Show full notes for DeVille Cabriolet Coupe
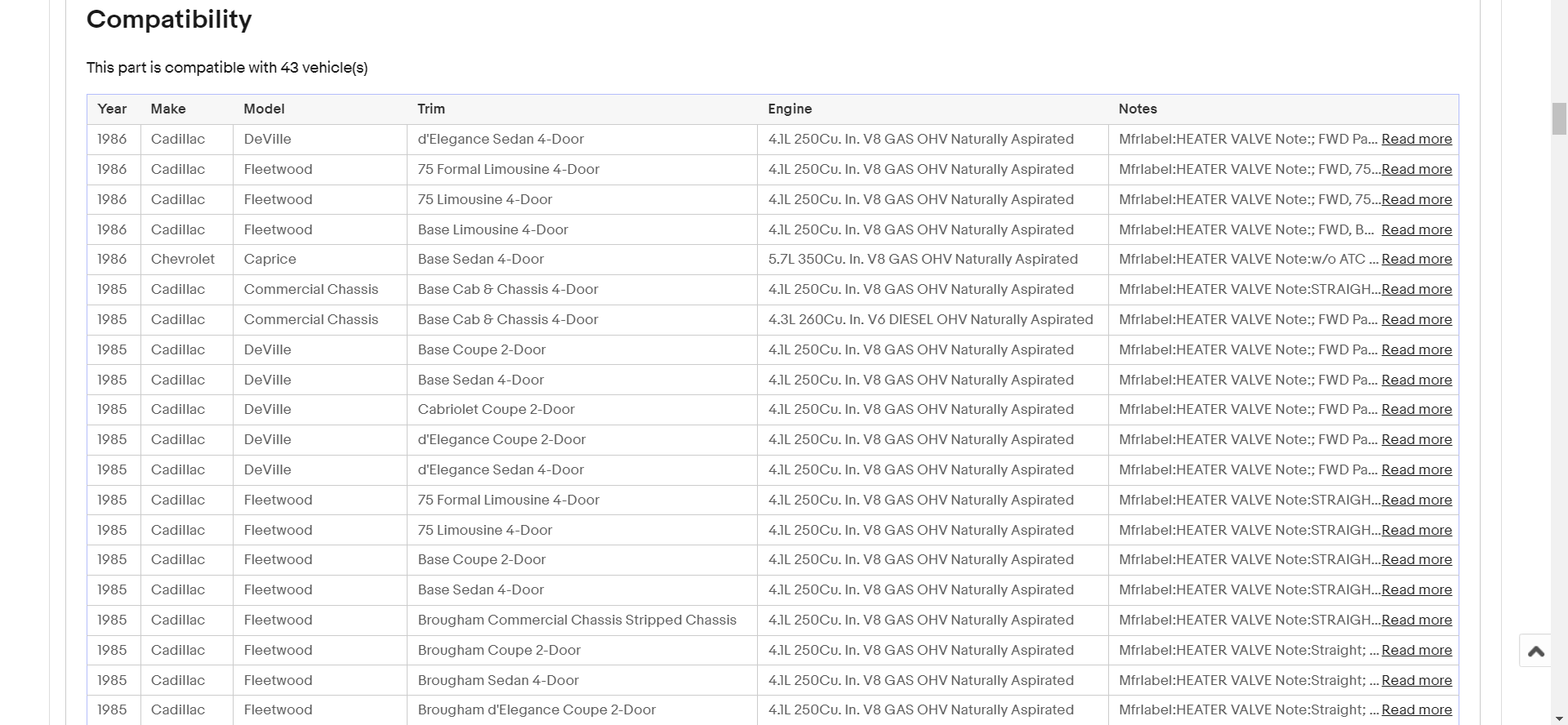The width and height of the screenshot is (1568, 725). [1417, 409]
